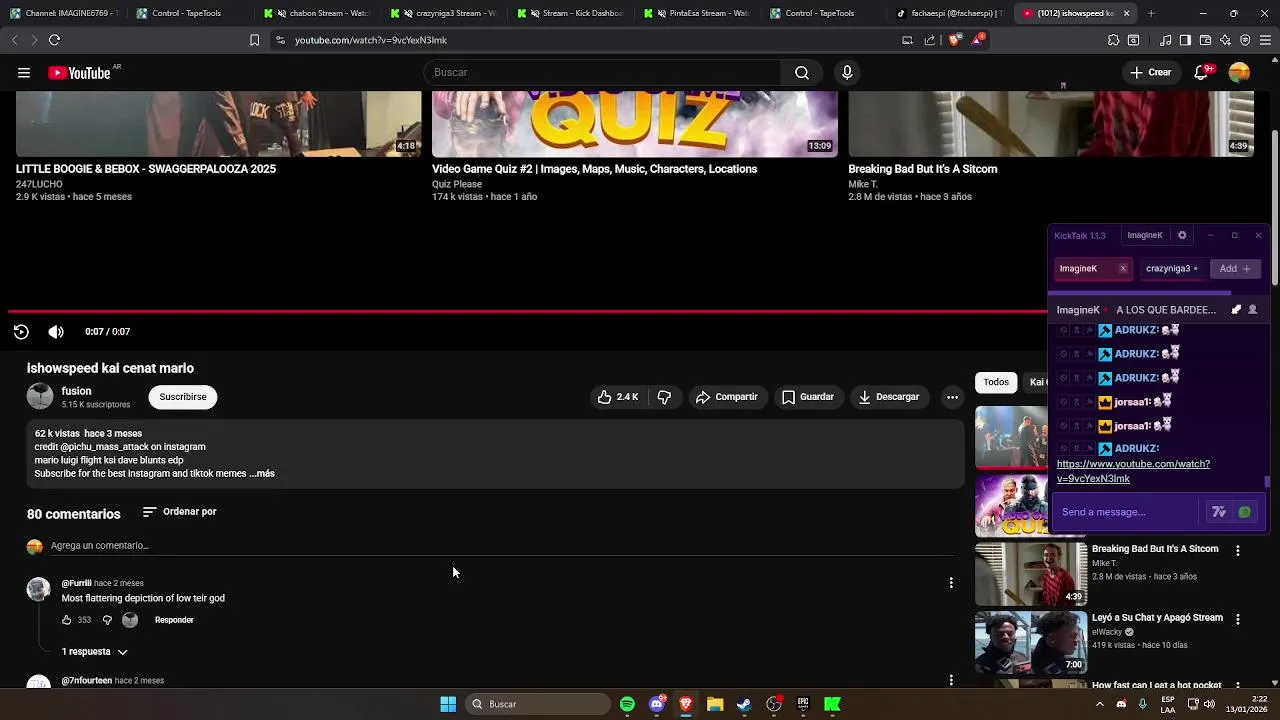The image size is (1280, 720).
Task: Add a new KickTalk chatroom
Action: pos(1234,268)
